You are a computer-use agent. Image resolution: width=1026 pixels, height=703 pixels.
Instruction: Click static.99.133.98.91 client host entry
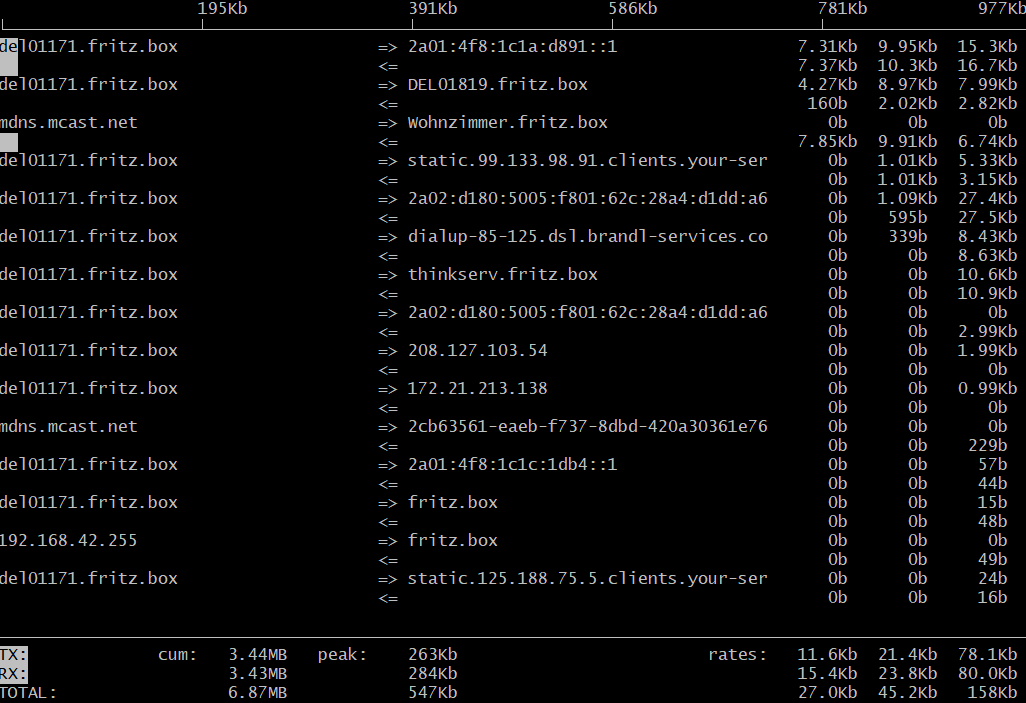[587, 161]
